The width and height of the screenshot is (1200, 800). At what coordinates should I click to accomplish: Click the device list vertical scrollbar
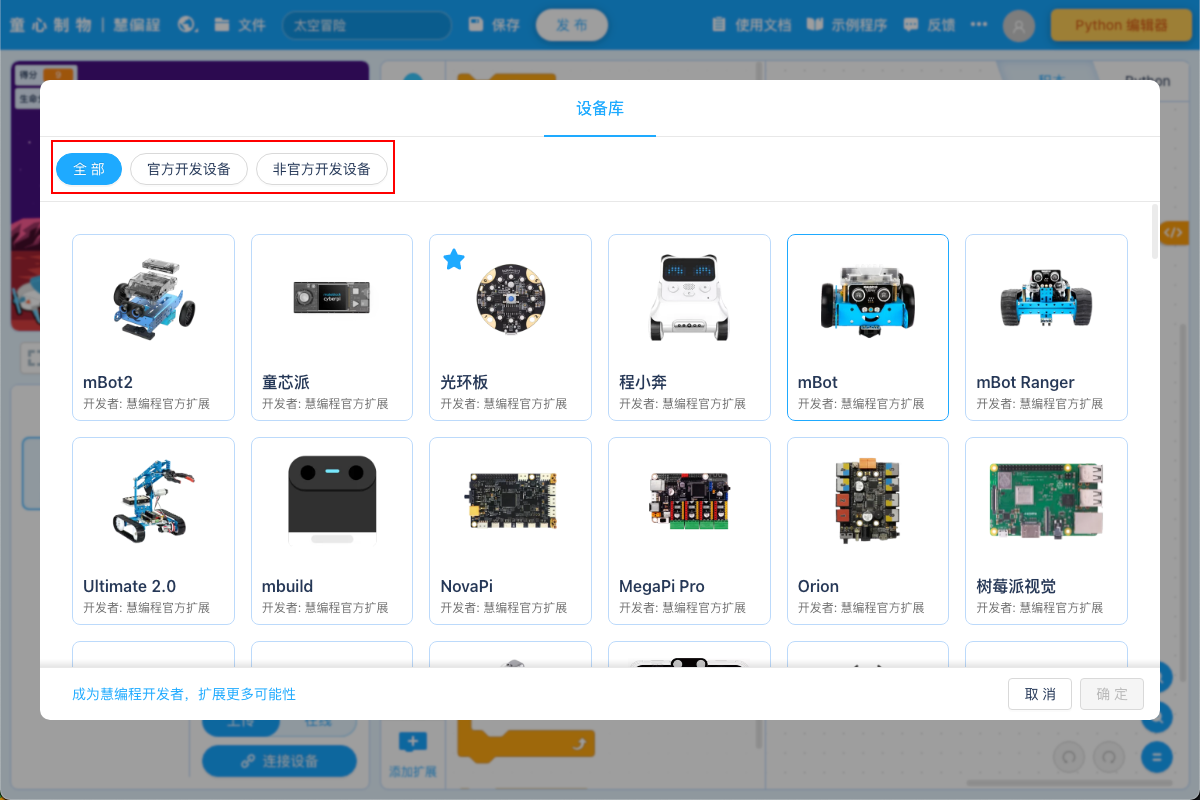point(1156,231)
